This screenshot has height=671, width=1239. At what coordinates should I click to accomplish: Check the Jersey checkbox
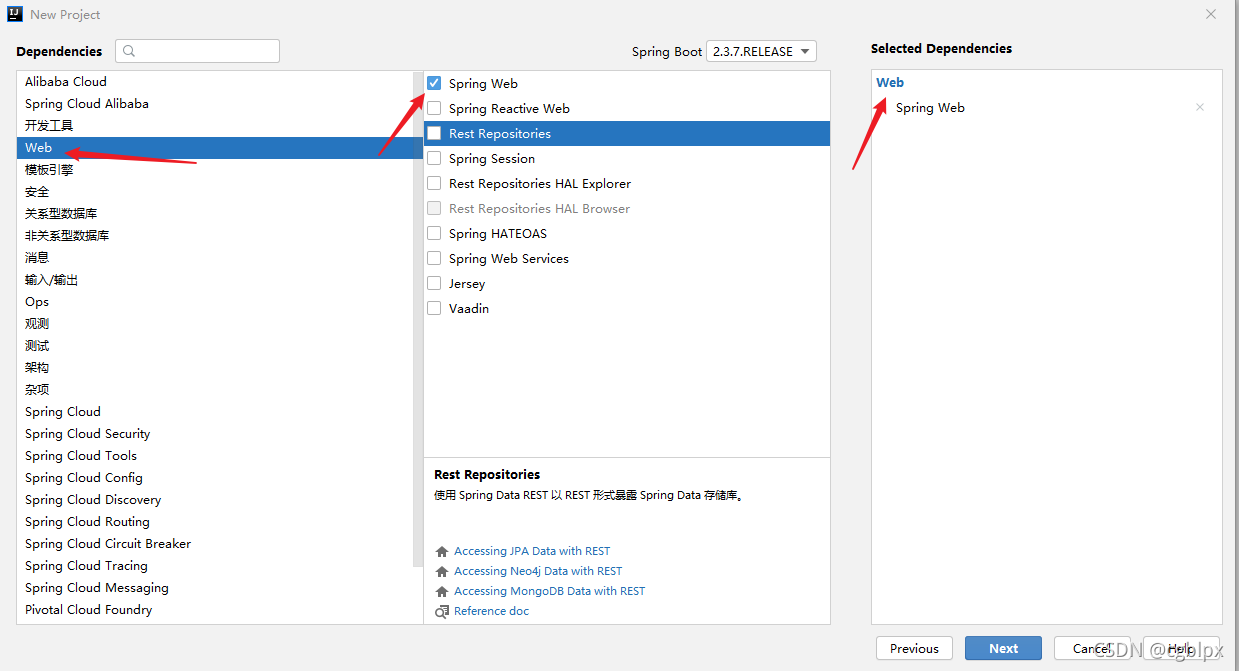(x=434, y=283)
